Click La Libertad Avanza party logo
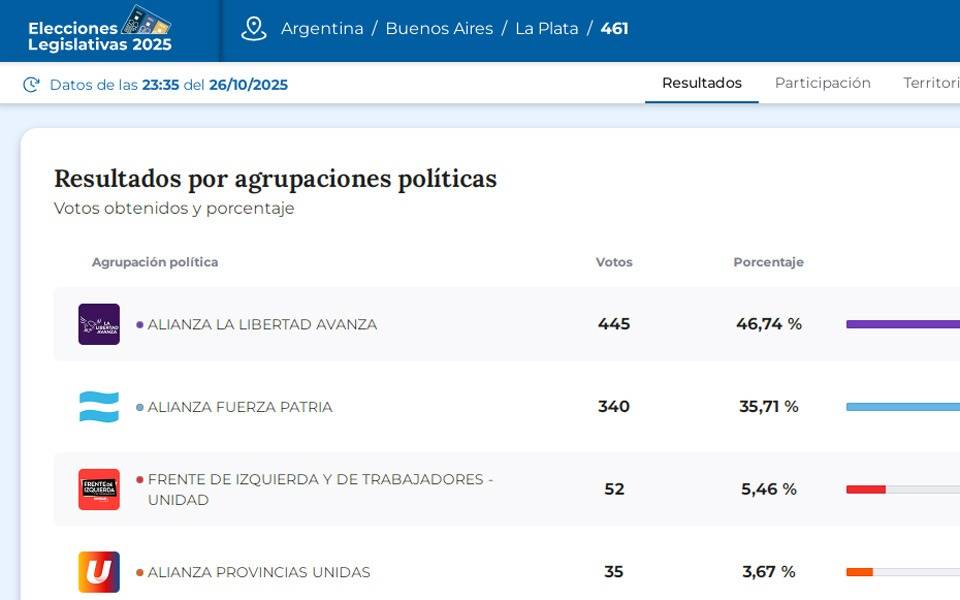 [x=99, y=324]
